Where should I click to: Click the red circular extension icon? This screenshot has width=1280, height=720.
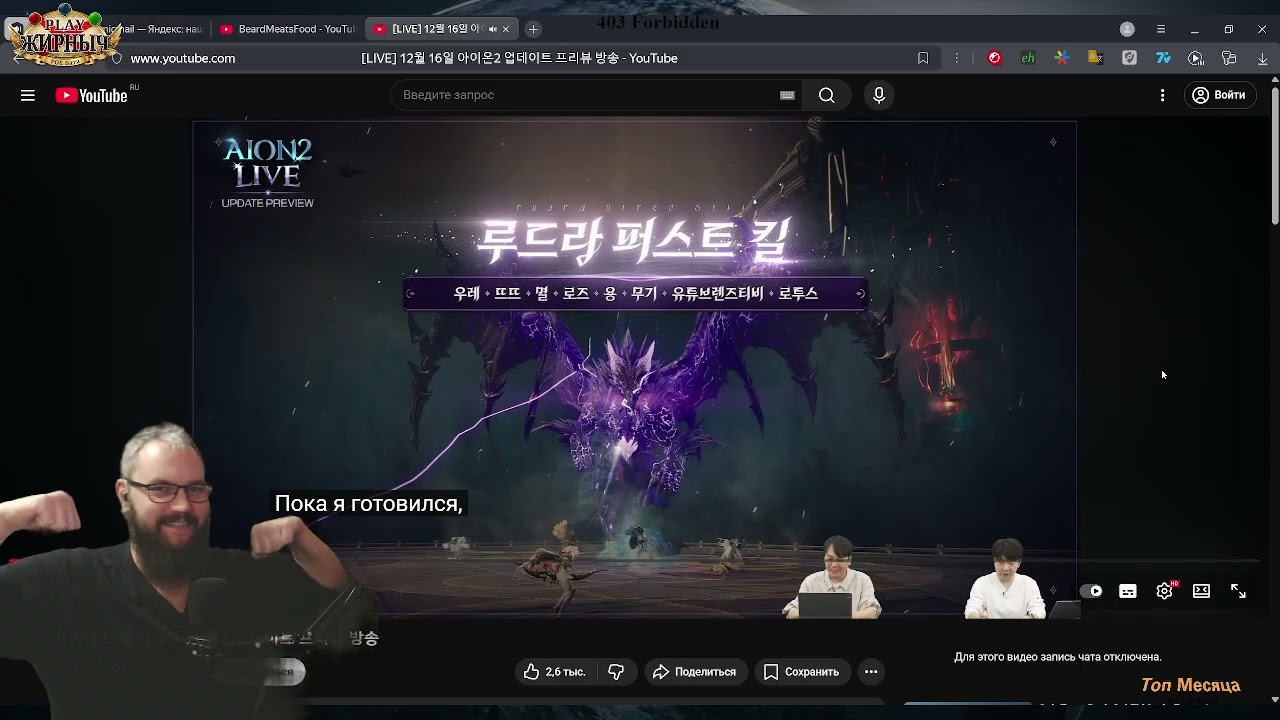994,58
